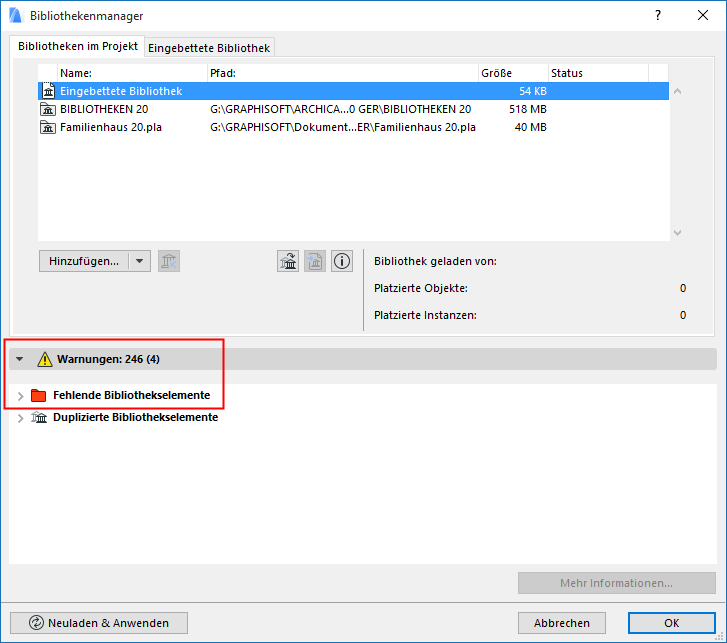Click the Warnungen: 246 (4) header text
The height and width of the screenshot is (643, 727).
point(108,359)
